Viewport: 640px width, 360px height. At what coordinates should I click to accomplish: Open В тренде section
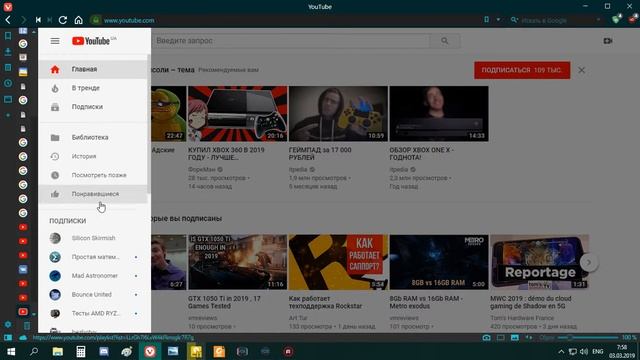(93, 88)
